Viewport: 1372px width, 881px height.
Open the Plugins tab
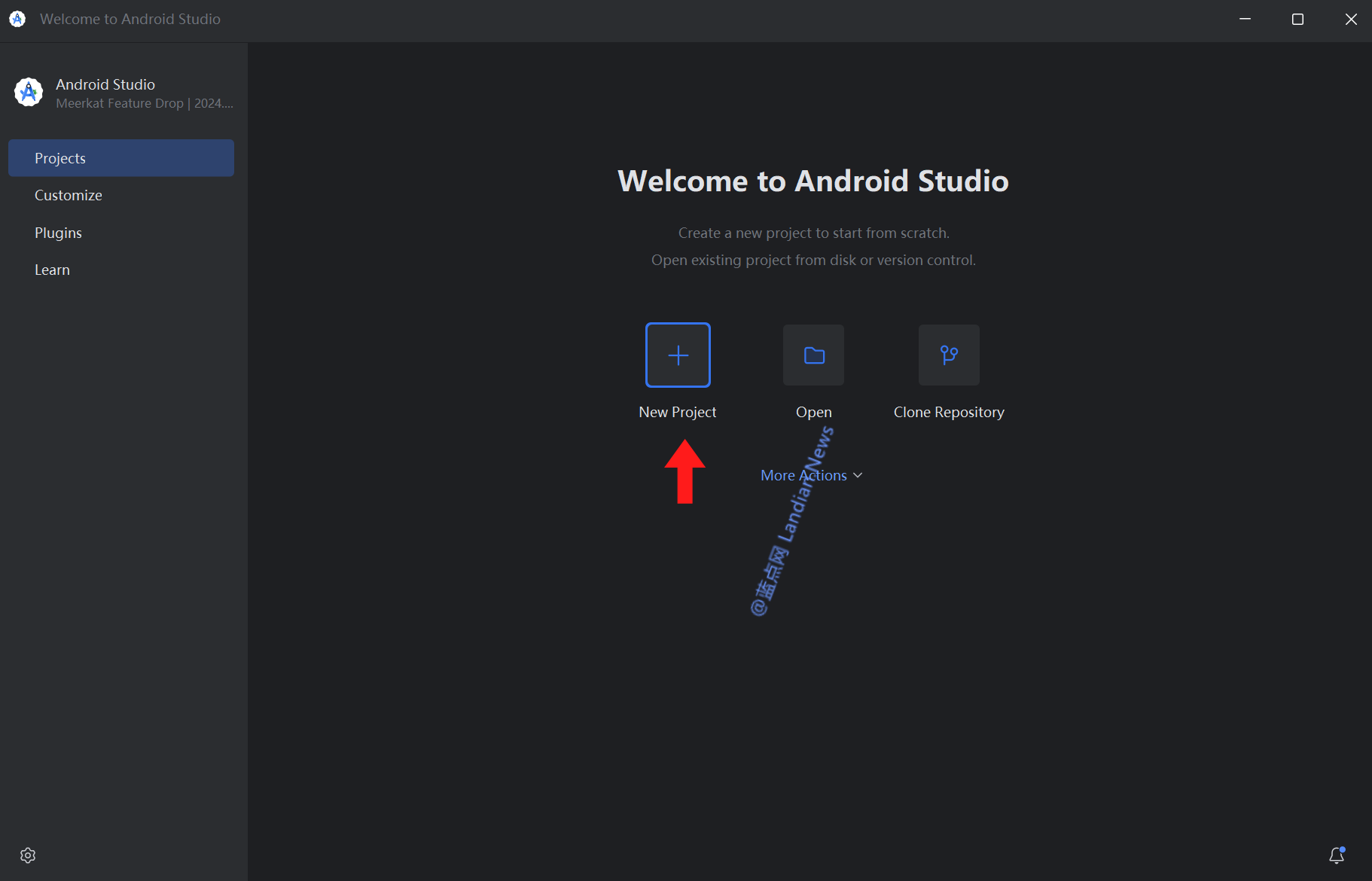[59, 233]
